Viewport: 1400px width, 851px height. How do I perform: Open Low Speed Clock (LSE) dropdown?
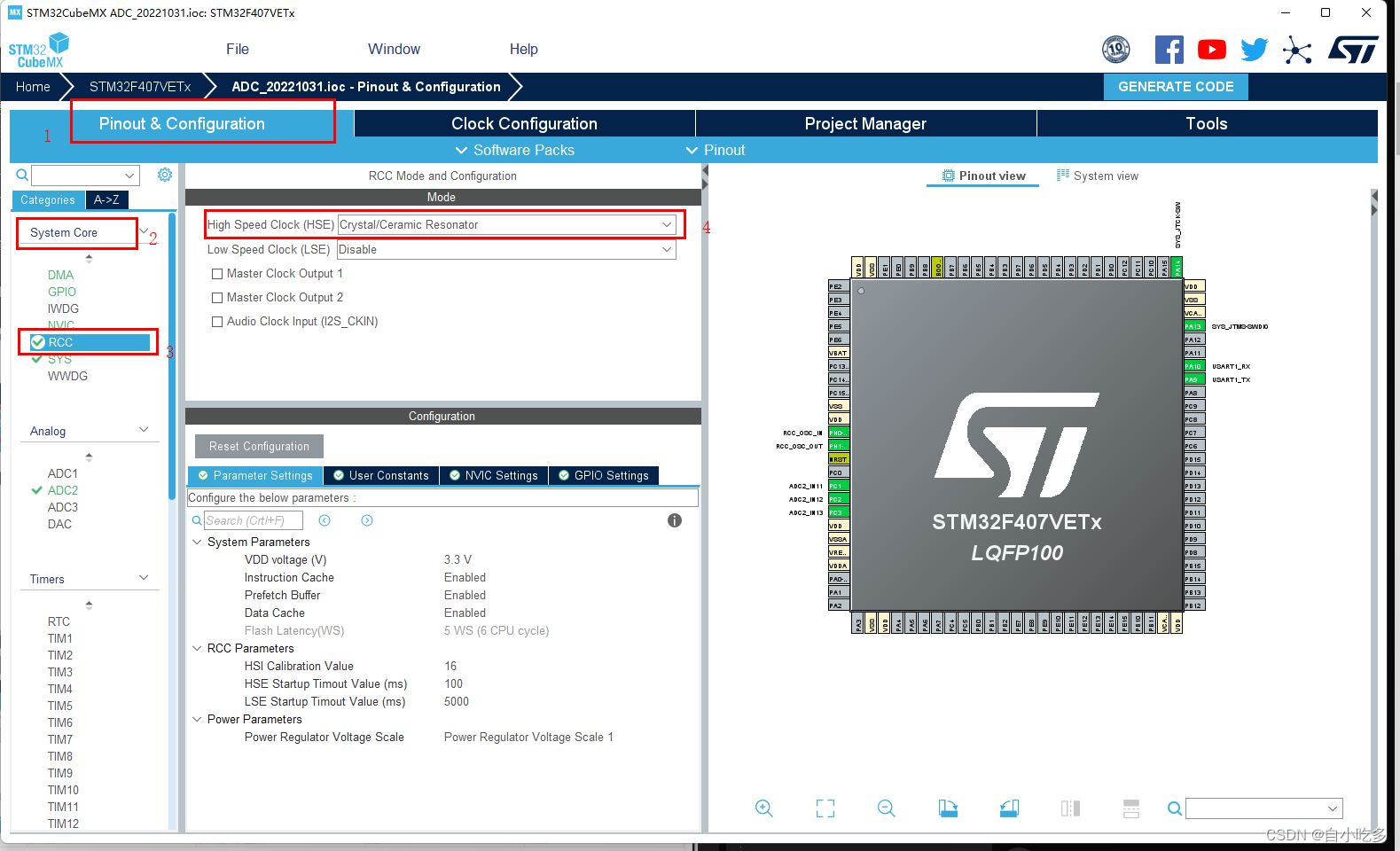coord(507,250)
